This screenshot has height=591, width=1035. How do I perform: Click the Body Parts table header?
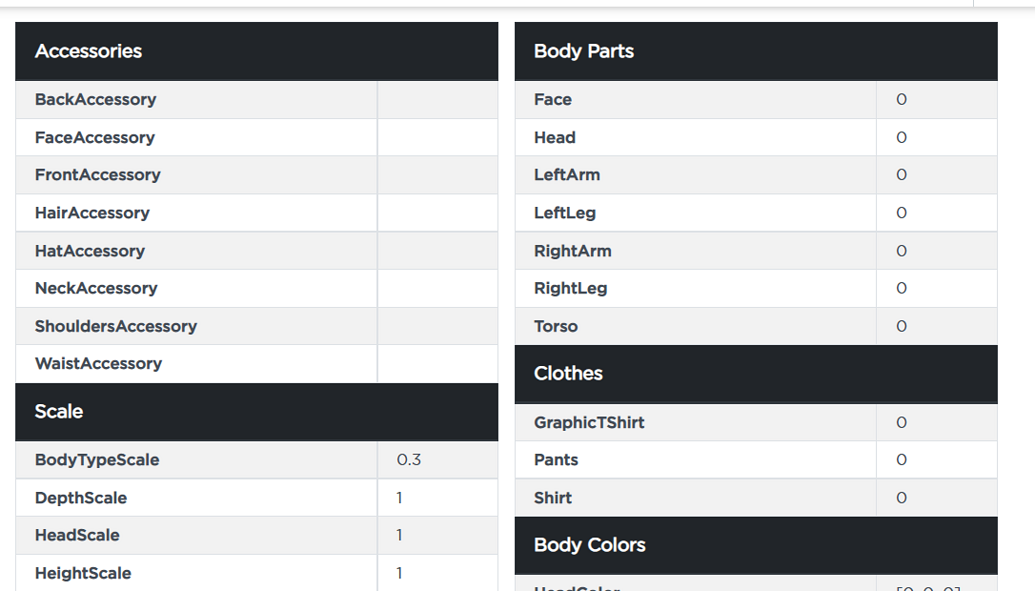756,52
